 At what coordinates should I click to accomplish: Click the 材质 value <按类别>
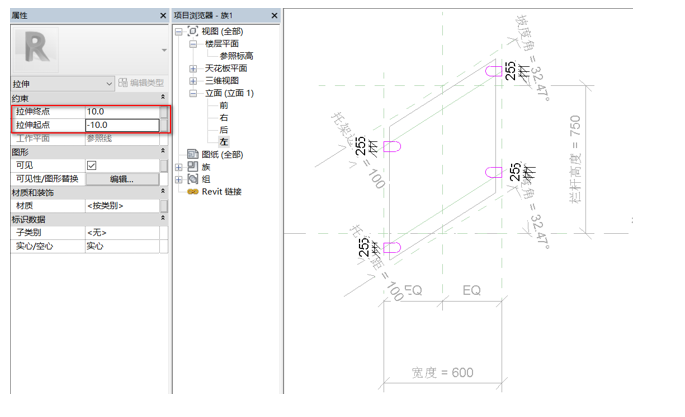[122, 206]
